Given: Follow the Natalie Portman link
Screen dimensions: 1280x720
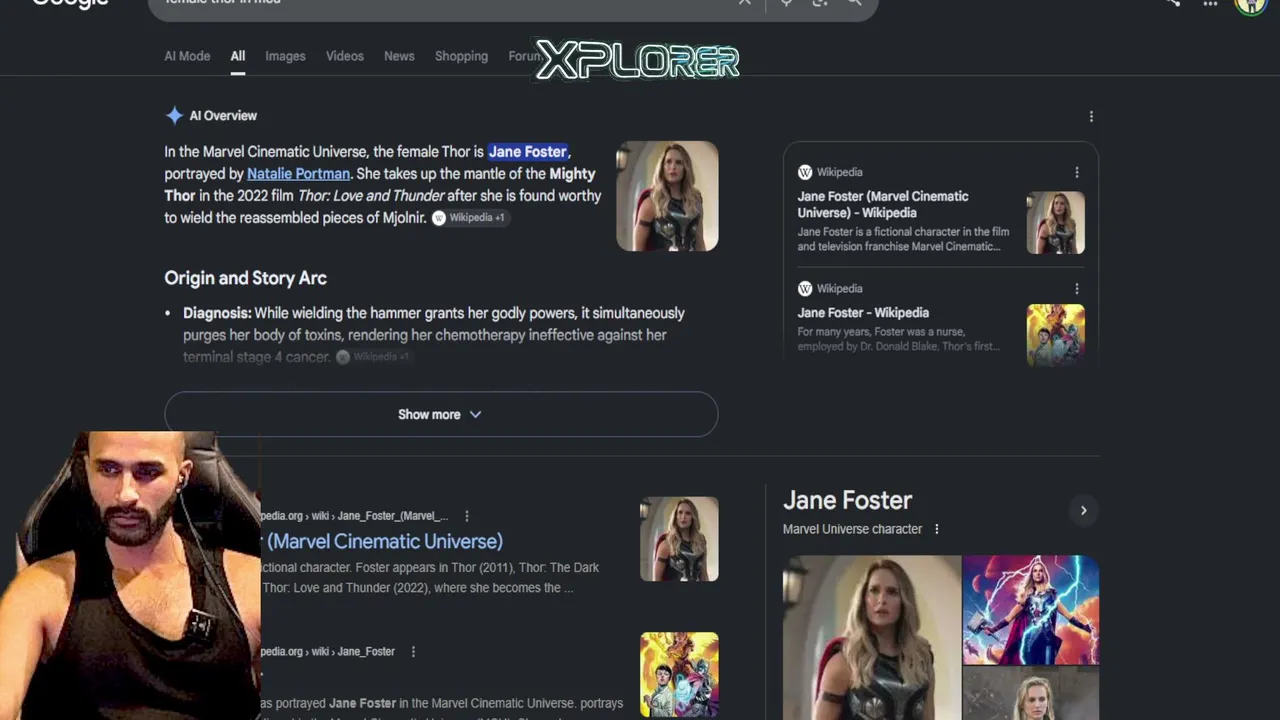Looking at the screenshot, I should point(298,174).
